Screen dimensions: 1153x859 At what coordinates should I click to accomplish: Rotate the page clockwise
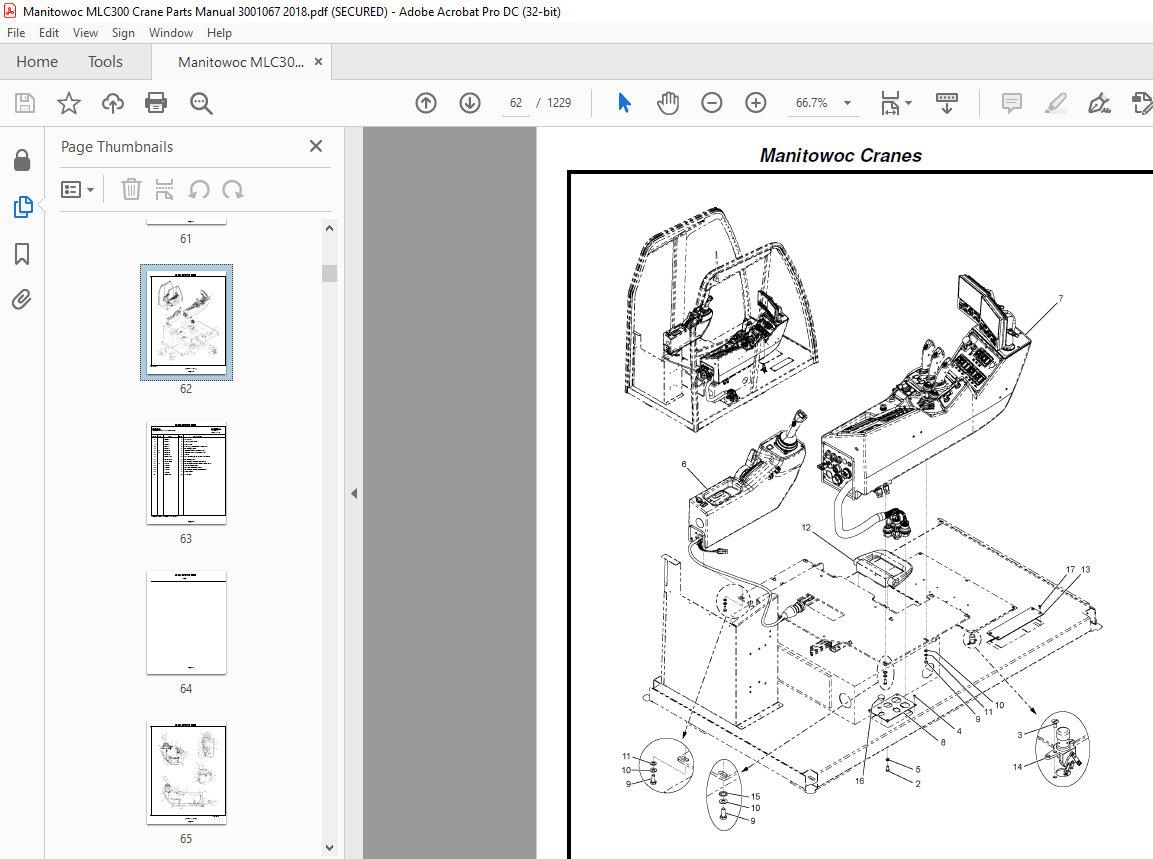(x=233, y=190)
